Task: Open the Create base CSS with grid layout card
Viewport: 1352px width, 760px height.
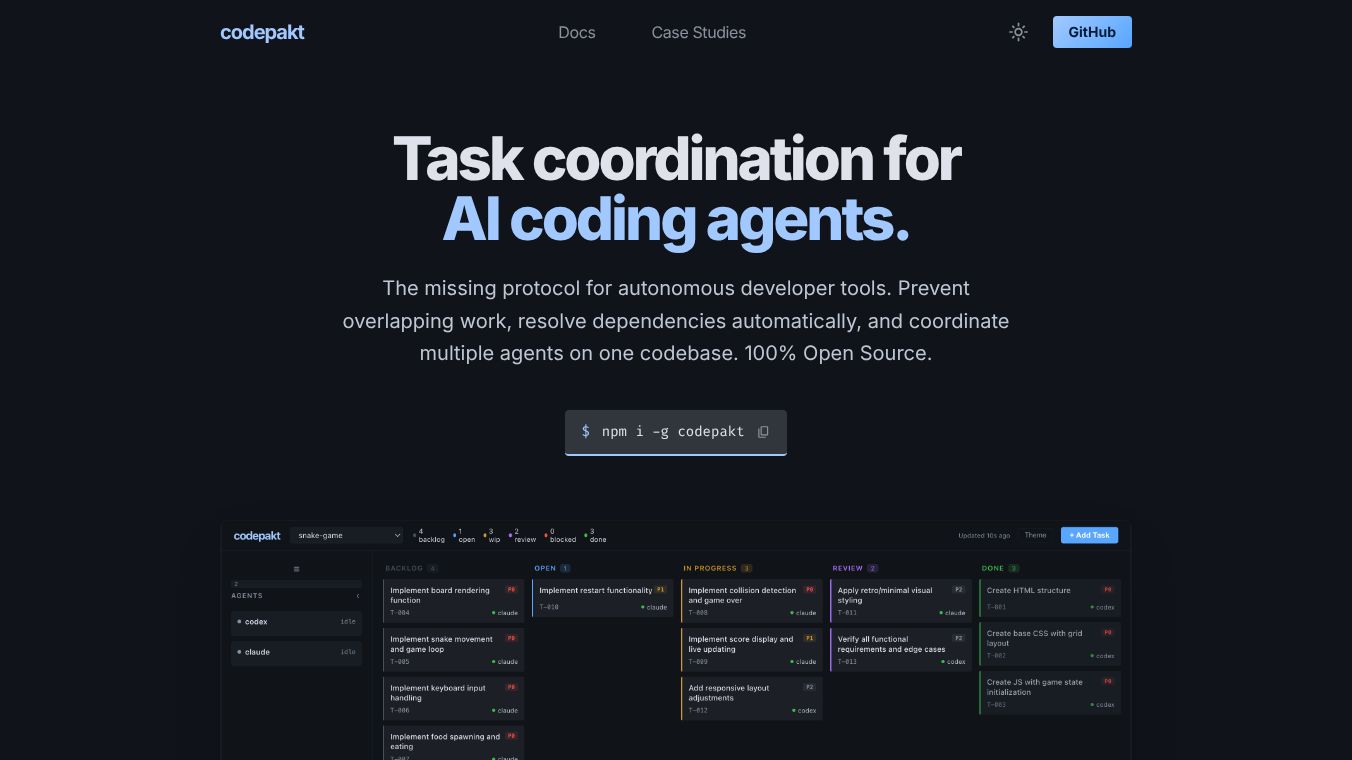Action: click(x=1050, y=644)
